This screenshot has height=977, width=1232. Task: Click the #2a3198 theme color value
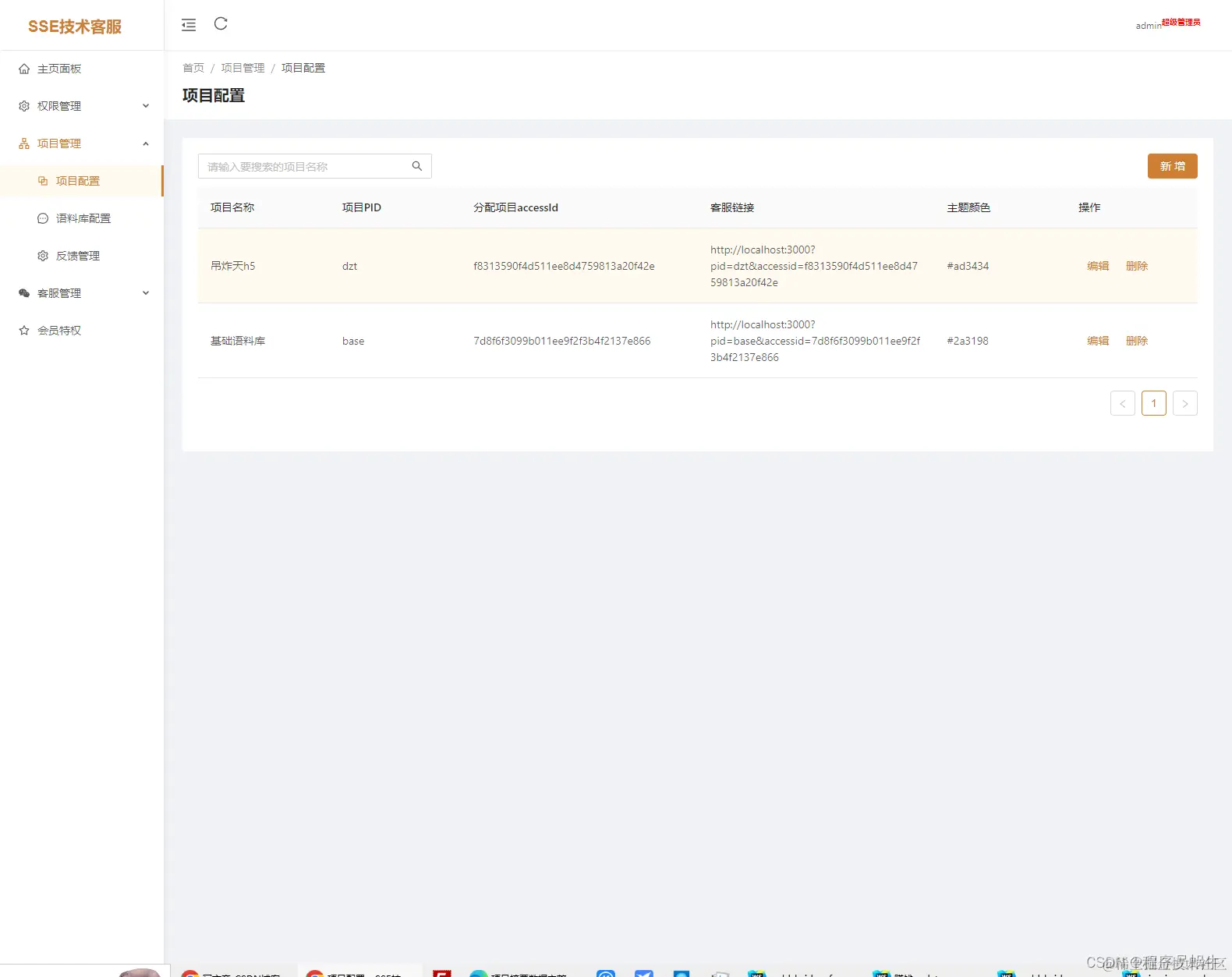pos(968,341)
